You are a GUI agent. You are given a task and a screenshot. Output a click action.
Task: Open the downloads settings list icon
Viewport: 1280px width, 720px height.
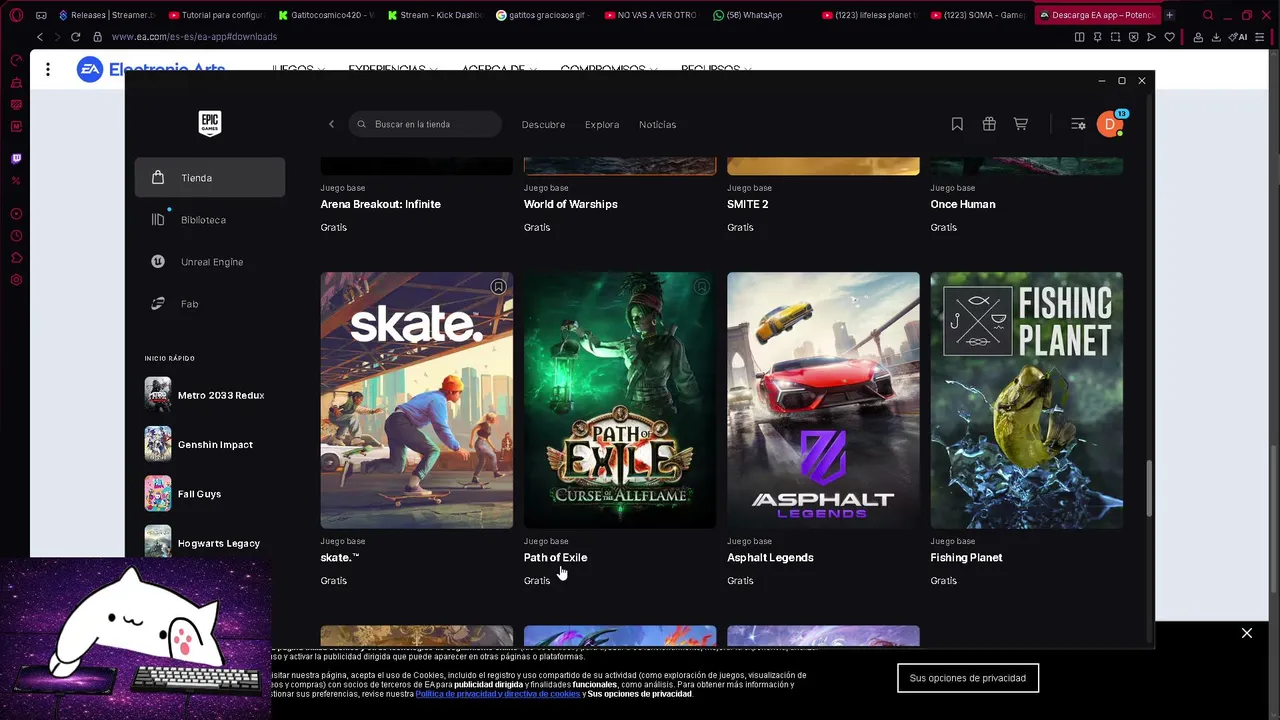(x=1078, y=124)
